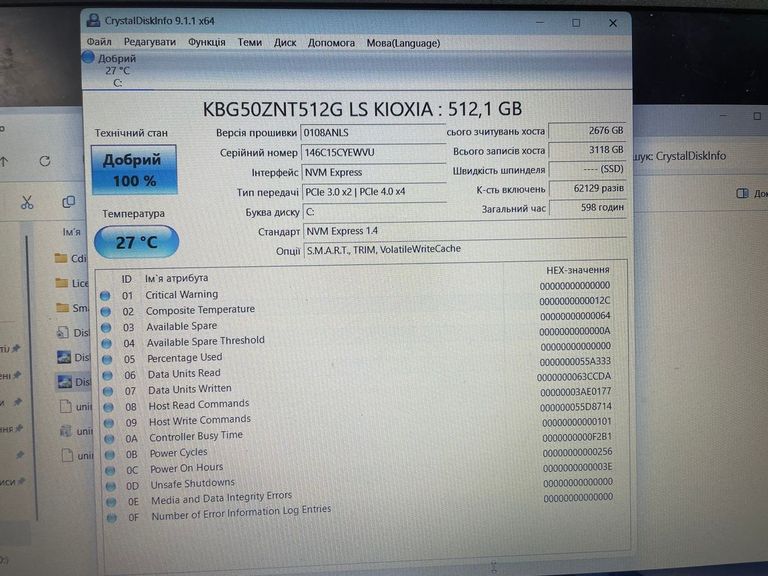The width and height of the screenshot is (768, 576).
Task: Click hex value 0000000055A333
Action: 575,361
